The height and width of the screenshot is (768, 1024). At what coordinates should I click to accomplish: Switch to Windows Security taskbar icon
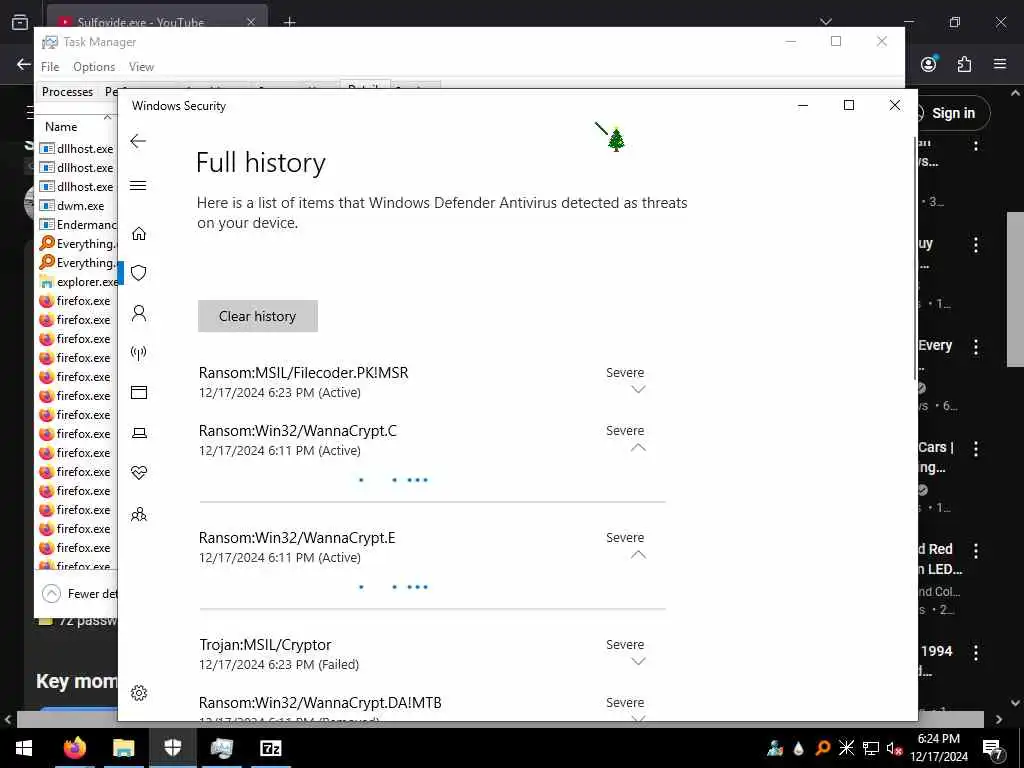pyautogui.click(x=172, y=748)
